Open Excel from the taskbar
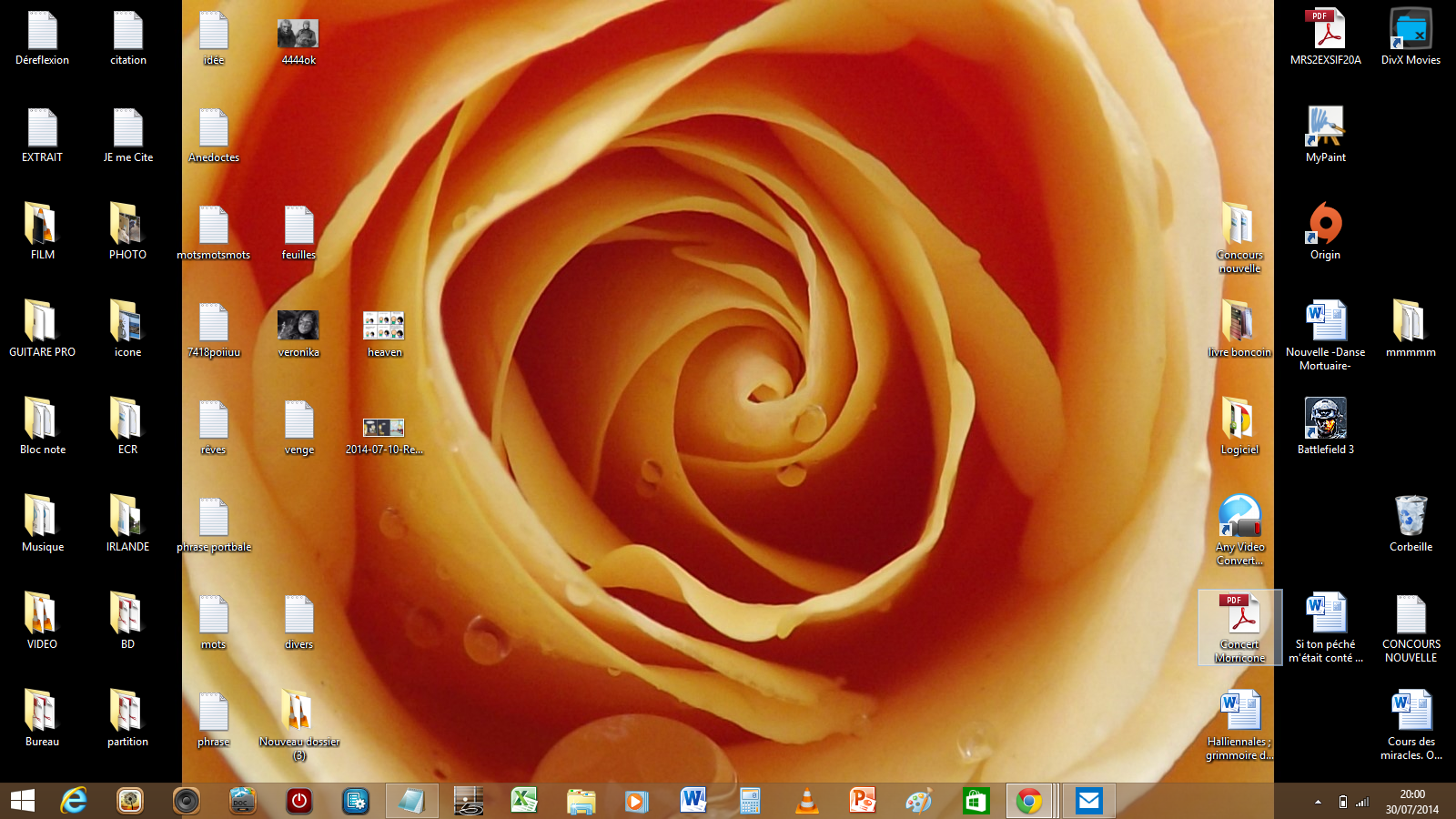The width and height of the screenshot is (1456, 819). [524, 801]
